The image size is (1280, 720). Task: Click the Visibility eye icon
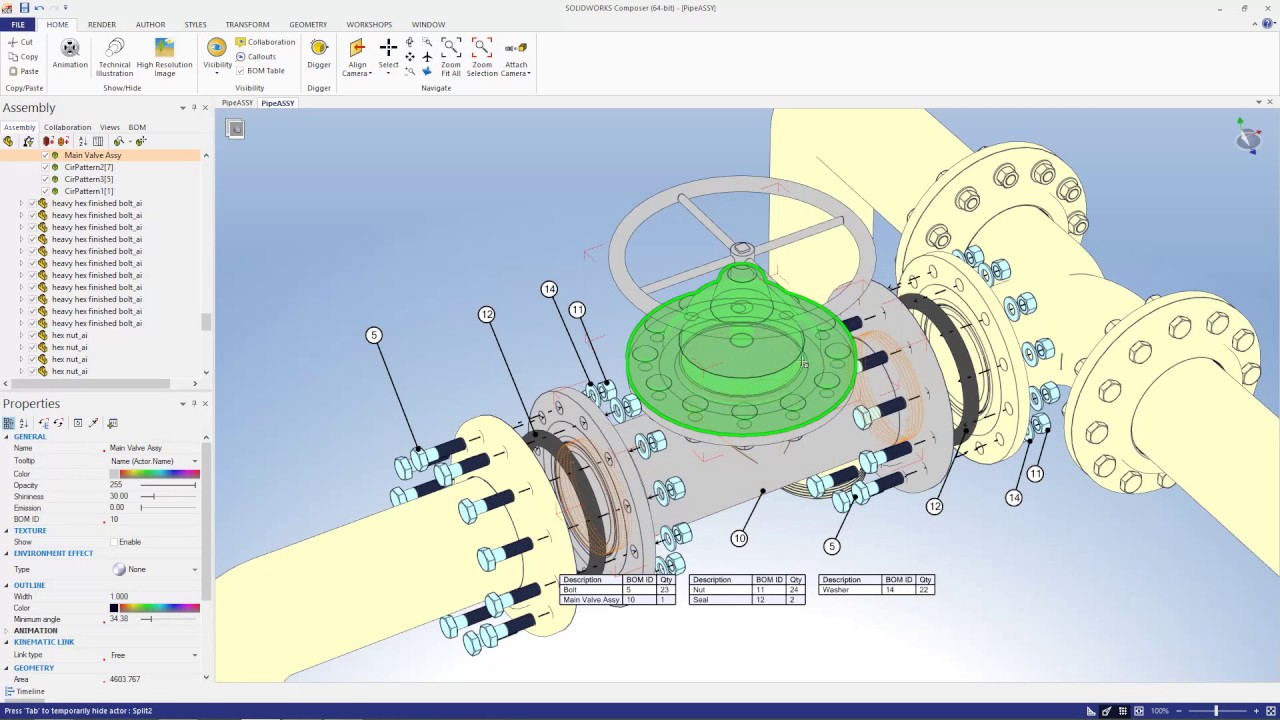pos(217,47)
